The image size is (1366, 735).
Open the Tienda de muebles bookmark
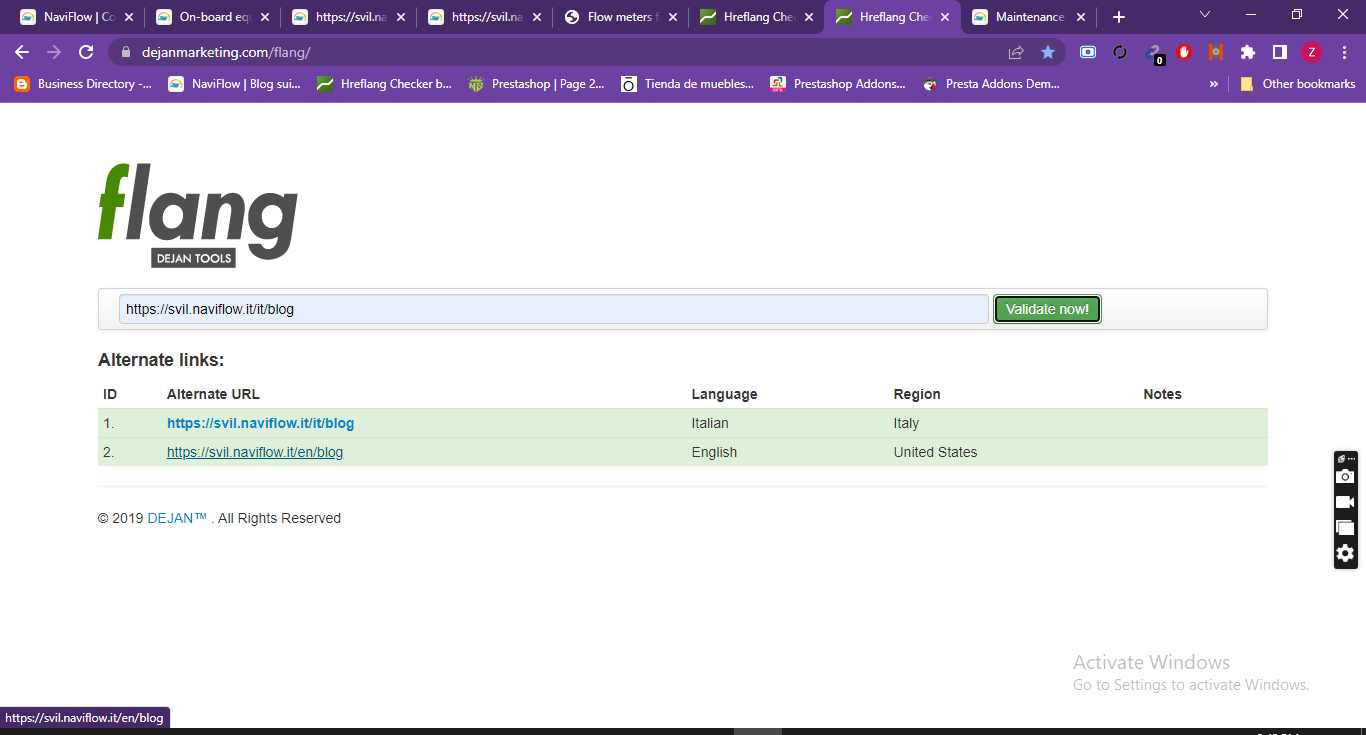point(688,84)
